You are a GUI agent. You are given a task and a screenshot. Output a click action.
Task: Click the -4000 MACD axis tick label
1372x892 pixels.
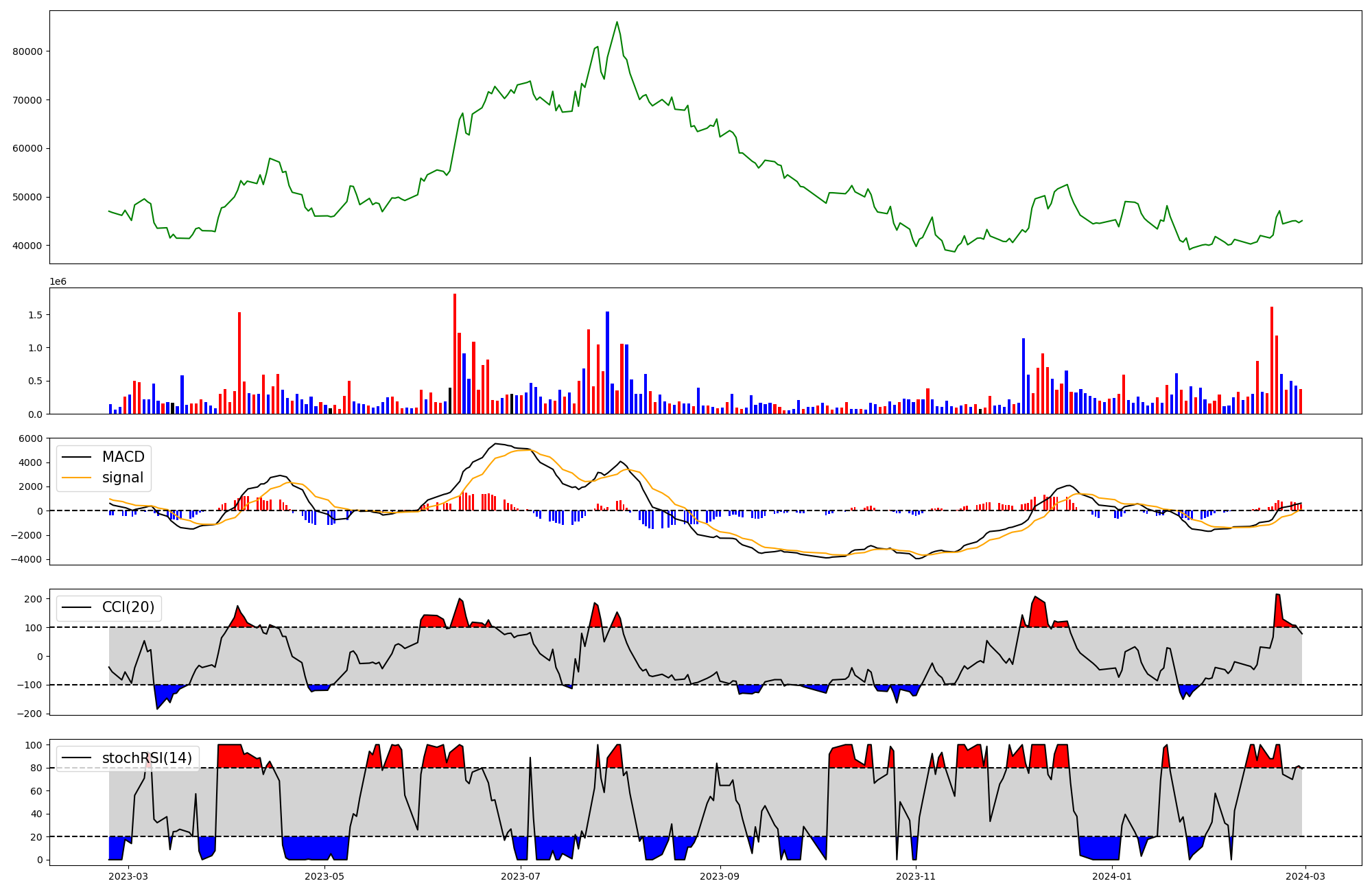click(x=25, y=560)
